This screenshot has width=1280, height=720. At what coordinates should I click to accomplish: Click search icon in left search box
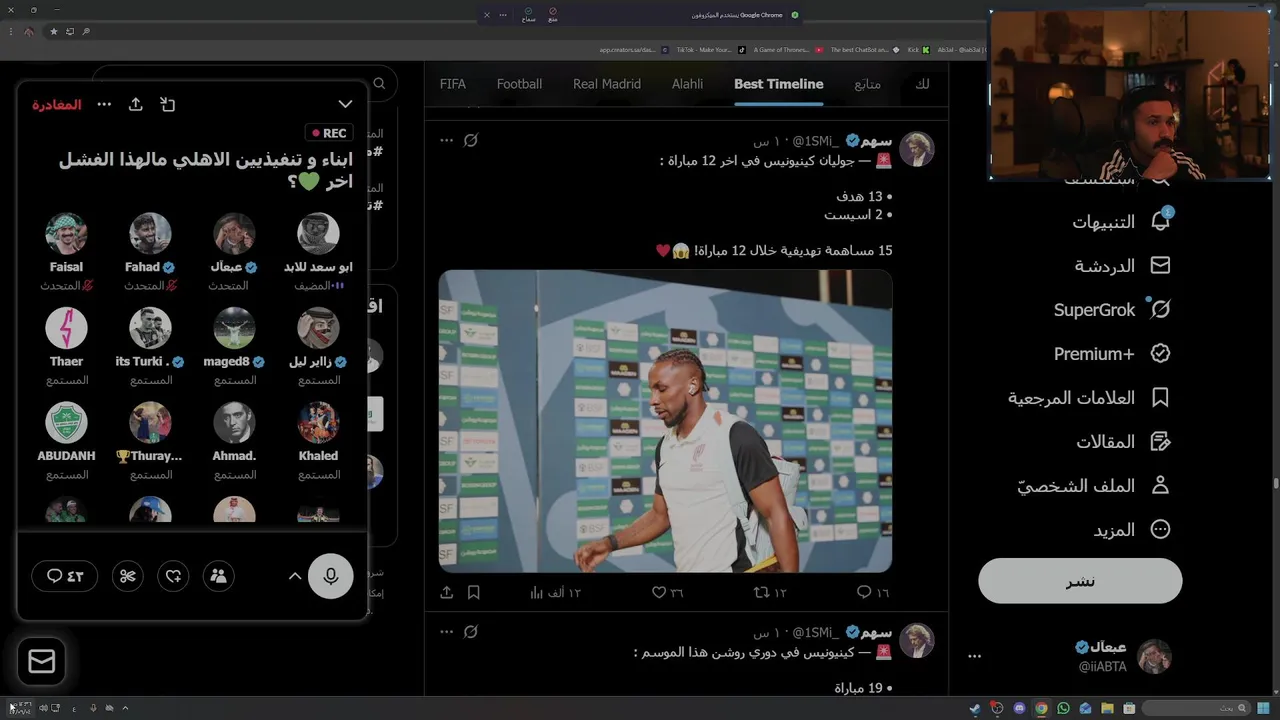pos(379,84)
